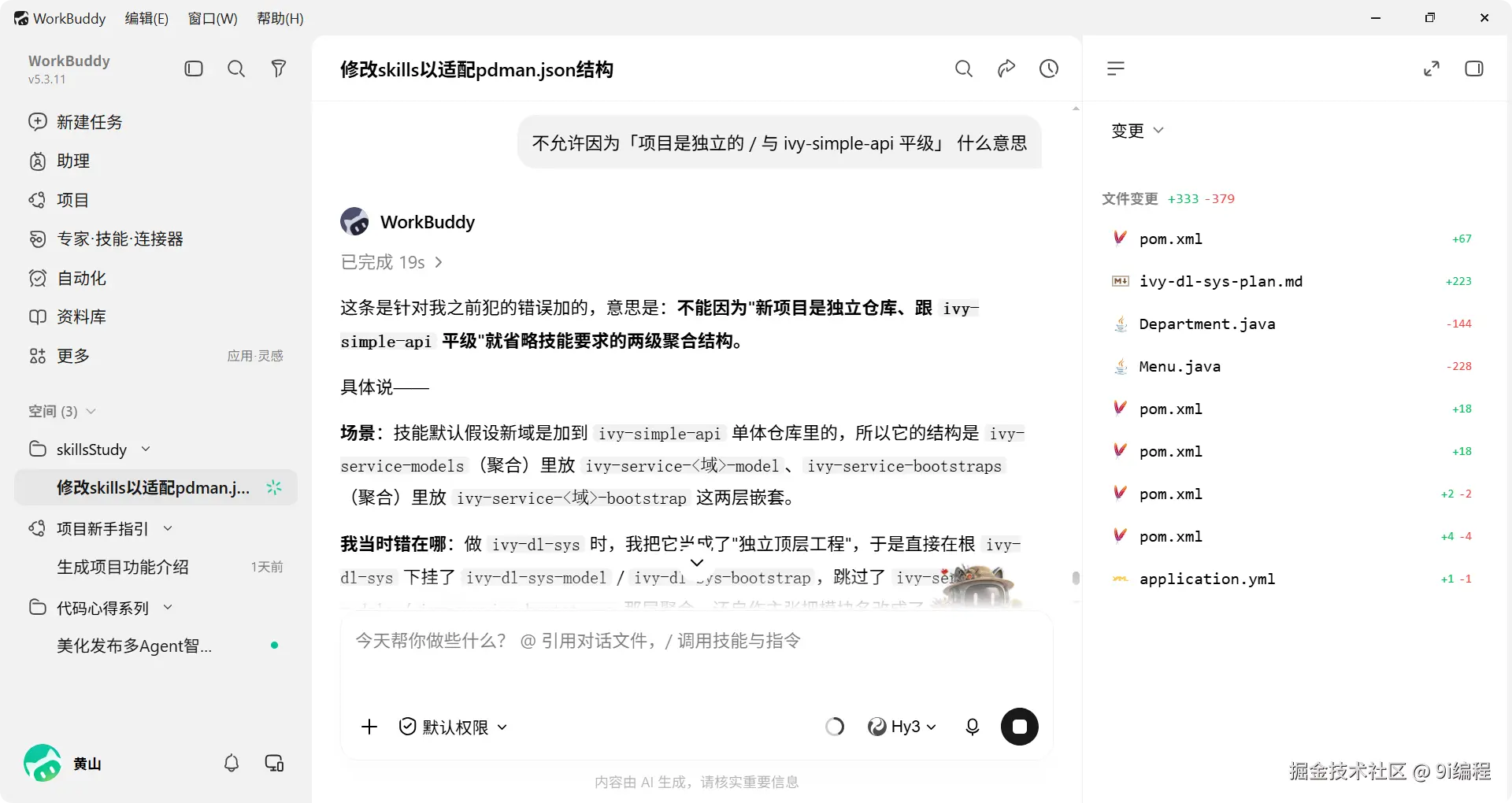Image resolution: width=1512 pixels, height=803 pixels.
Task: Search within the conversation
Action: pos(964,68)
